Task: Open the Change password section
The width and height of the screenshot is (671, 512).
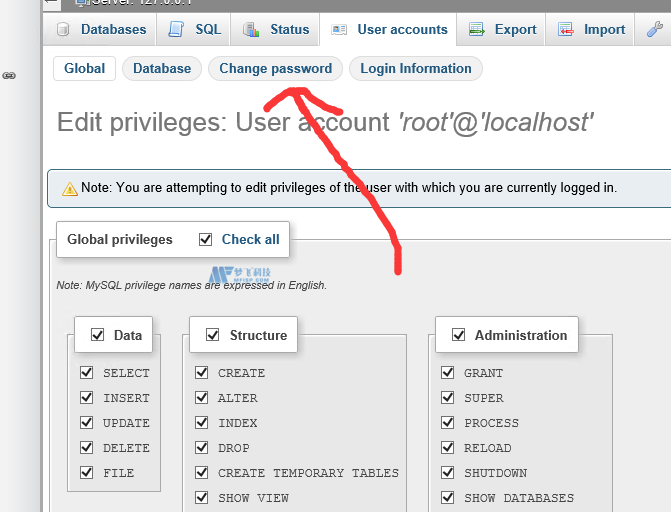Action: pyautogui.click(x=275, y=69)
